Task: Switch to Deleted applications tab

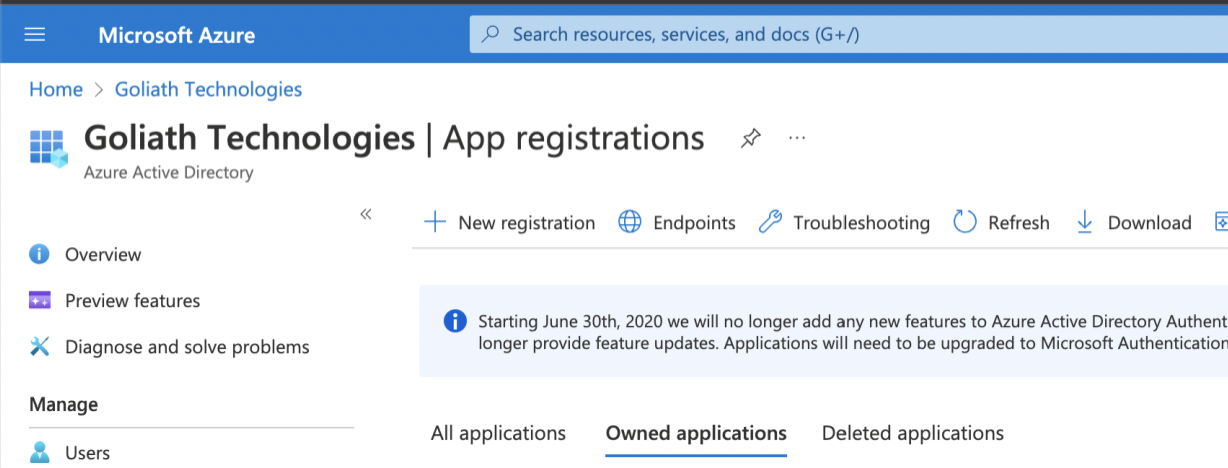Action: pos(913,433)
